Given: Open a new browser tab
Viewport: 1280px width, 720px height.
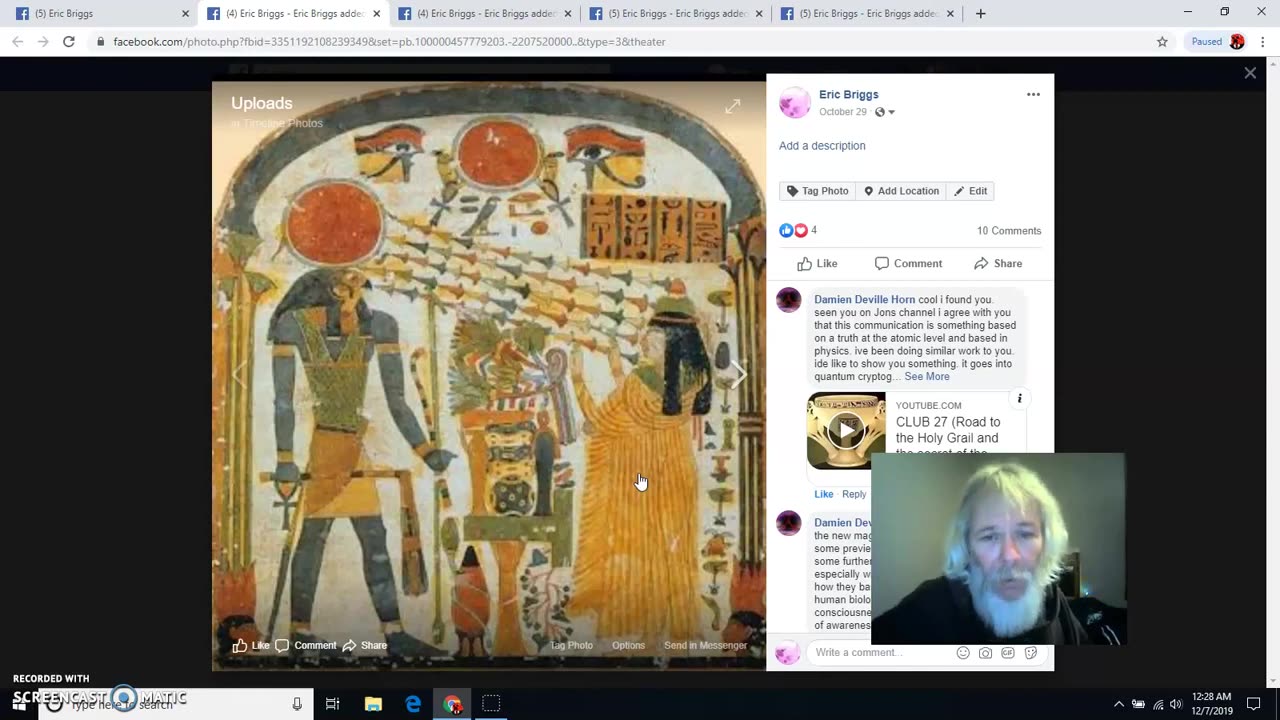Looking at the screenshot, I should [980, 14].
